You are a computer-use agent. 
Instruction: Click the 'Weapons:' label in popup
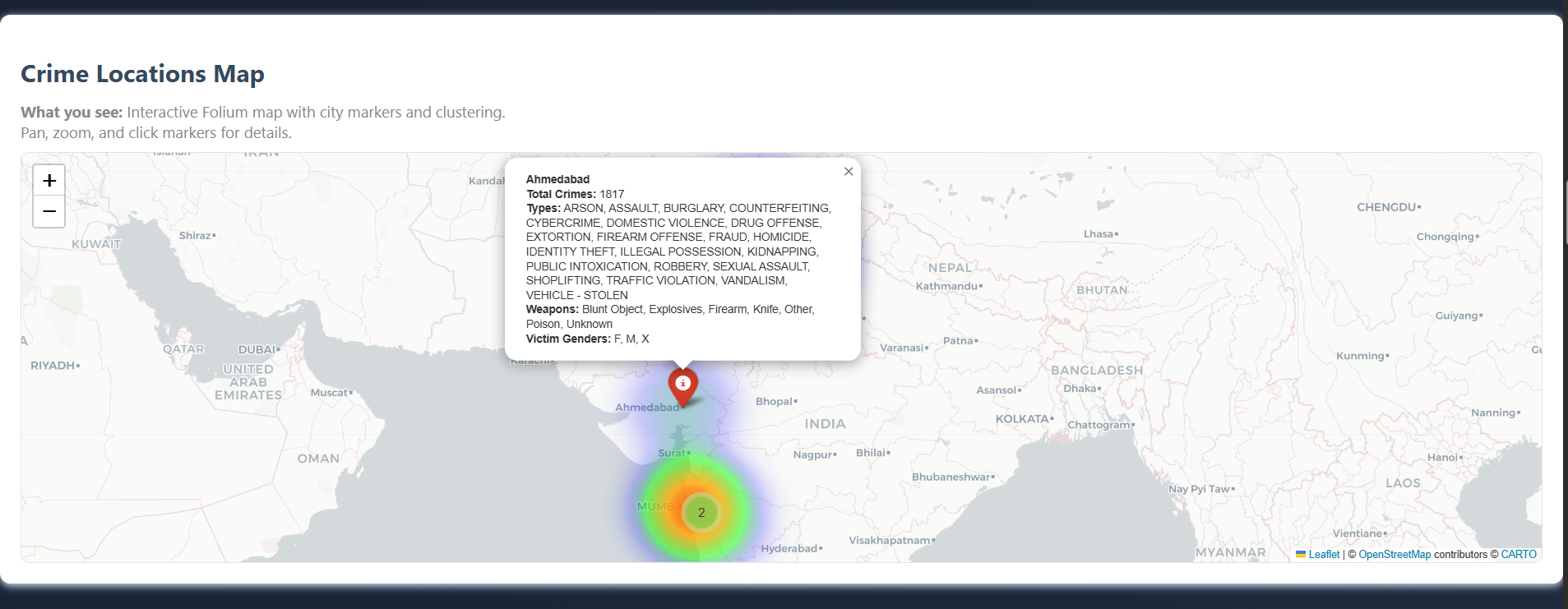(553, 309)
